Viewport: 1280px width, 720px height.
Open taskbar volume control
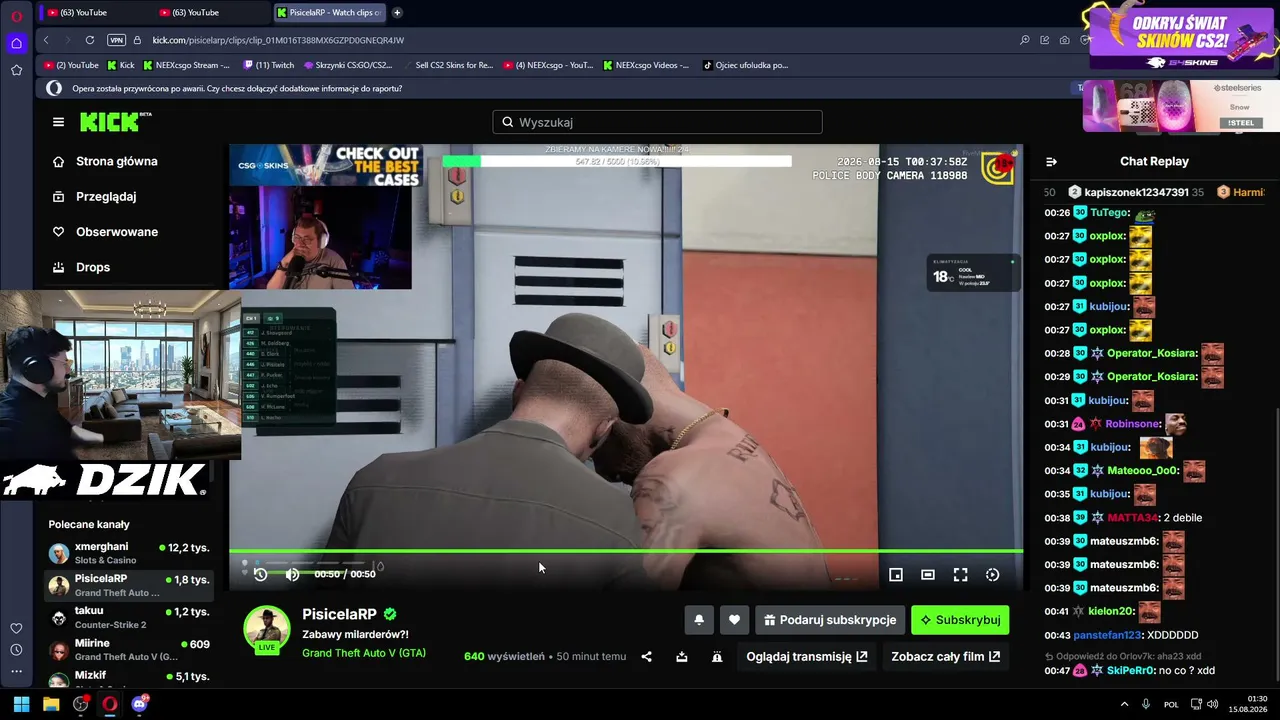(1214, 704)
